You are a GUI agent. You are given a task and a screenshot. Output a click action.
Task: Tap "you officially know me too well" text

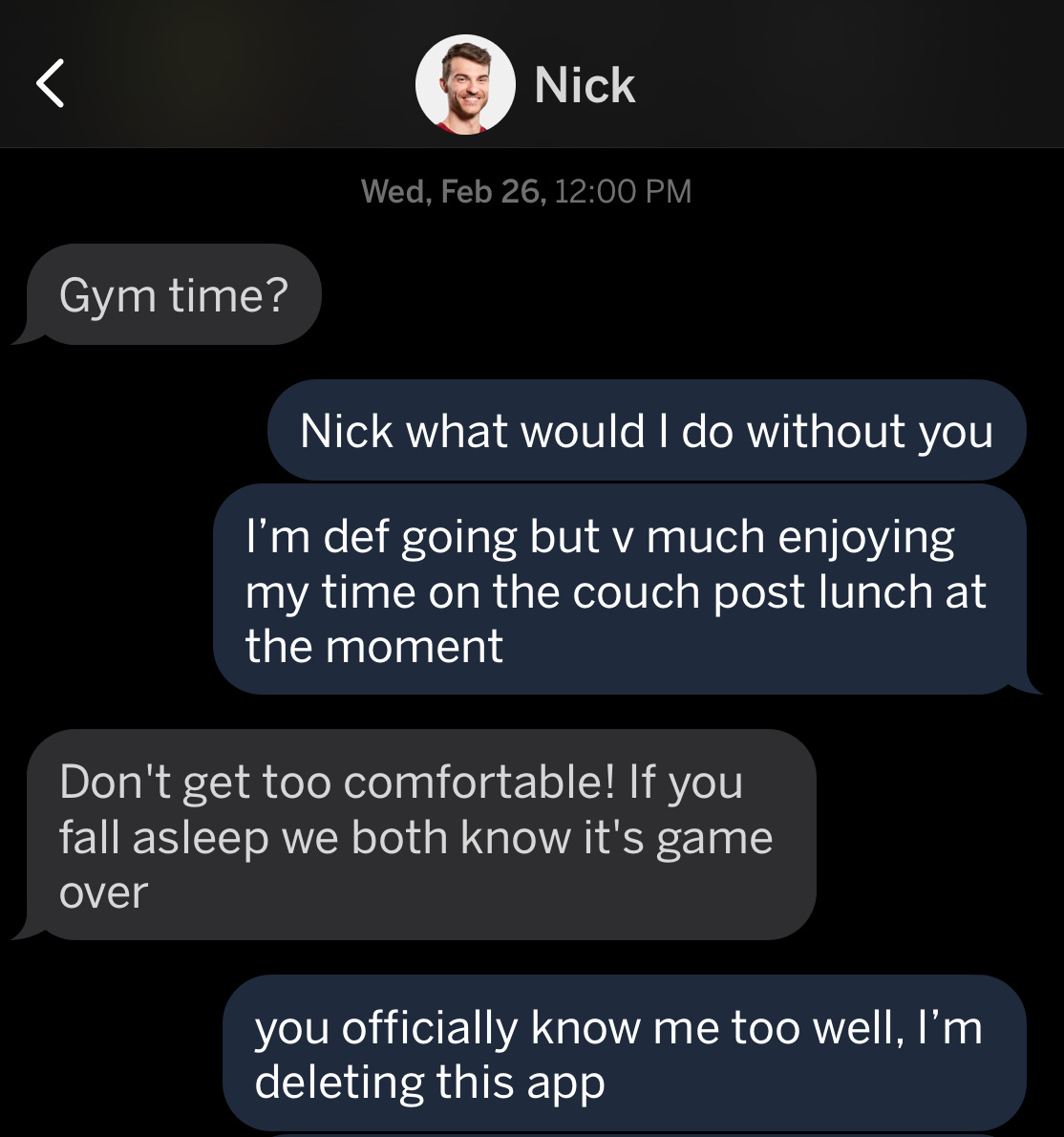tap(579, 1028)
